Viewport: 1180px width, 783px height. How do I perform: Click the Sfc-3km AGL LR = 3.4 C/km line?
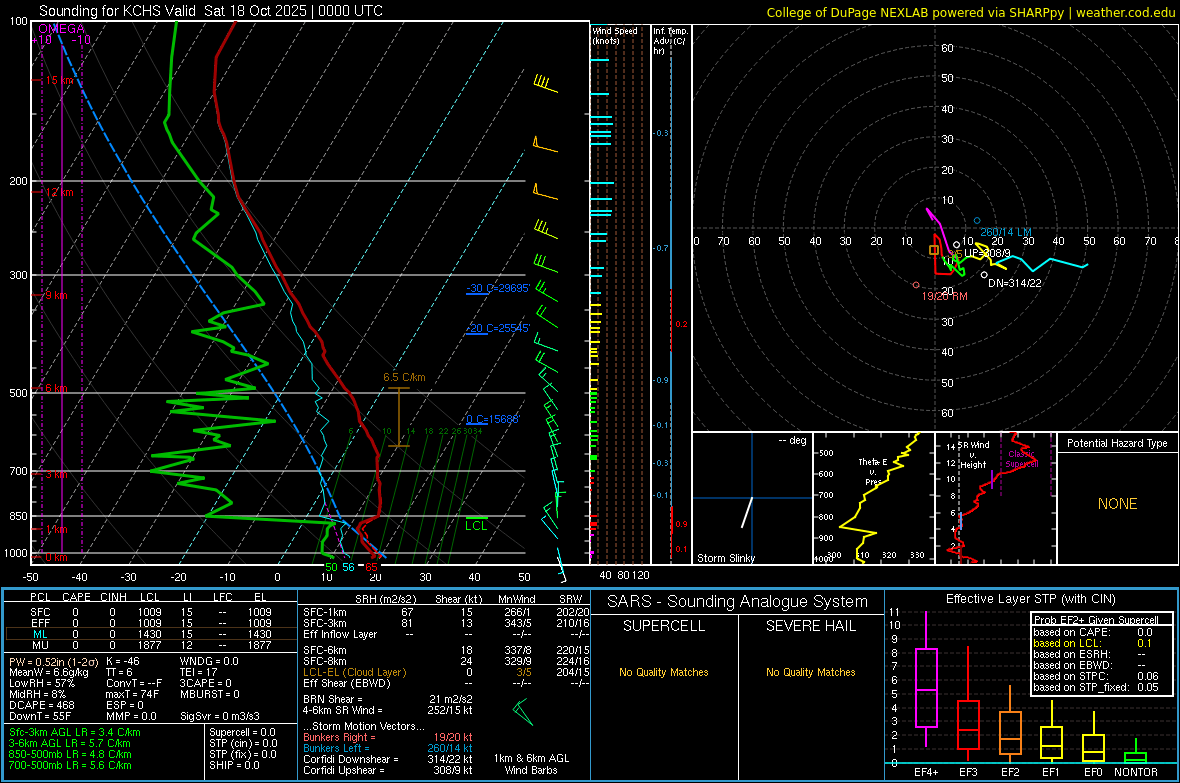(75, 733)
